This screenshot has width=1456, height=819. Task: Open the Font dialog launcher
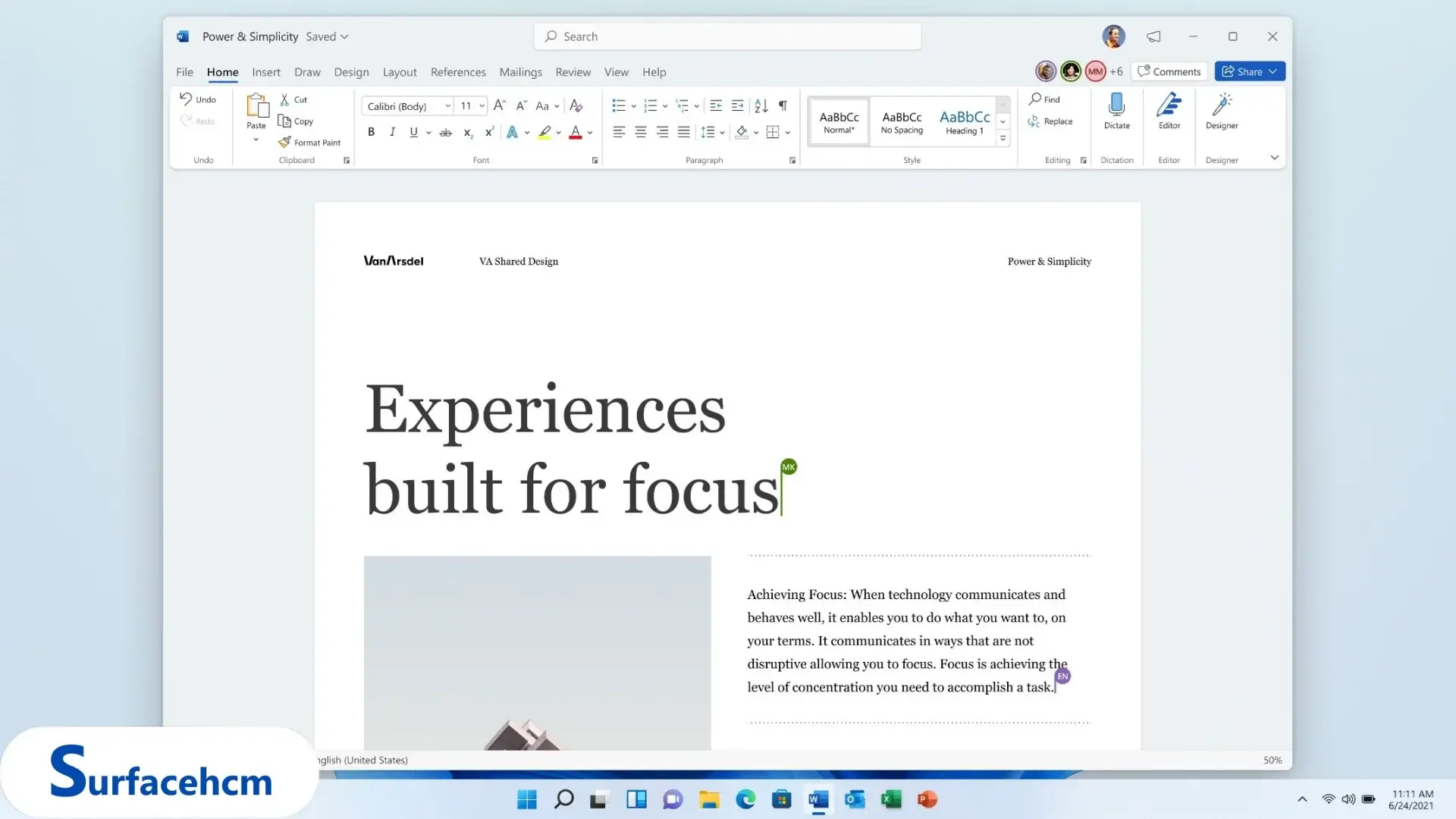tap(595, 160)
